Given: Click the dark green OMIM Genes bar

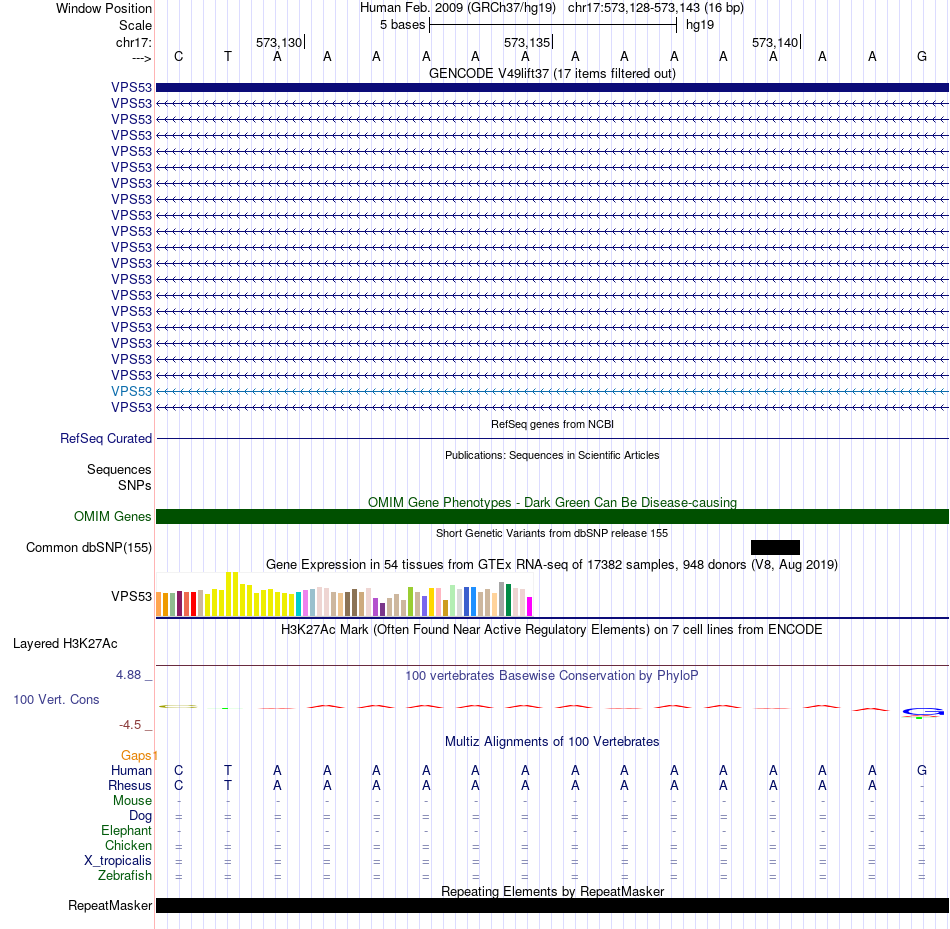Looking at the screenshot, I should pyautogui.click(x=552, y=516).
